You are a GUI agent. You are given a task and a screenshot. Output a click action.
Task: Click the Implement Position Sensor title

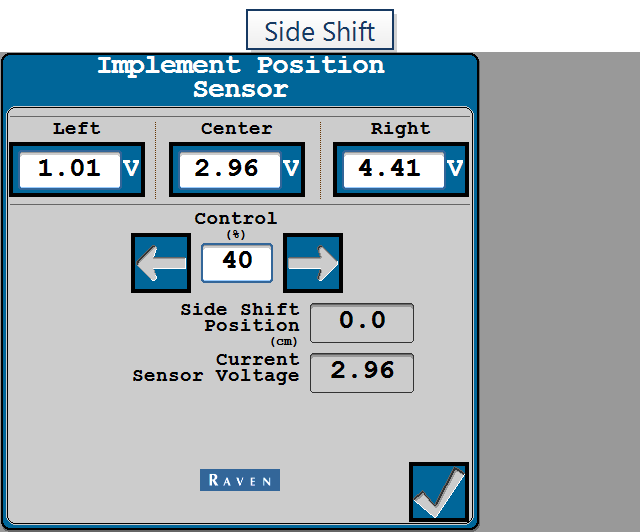pyautogui.click(x=241, y=77)
